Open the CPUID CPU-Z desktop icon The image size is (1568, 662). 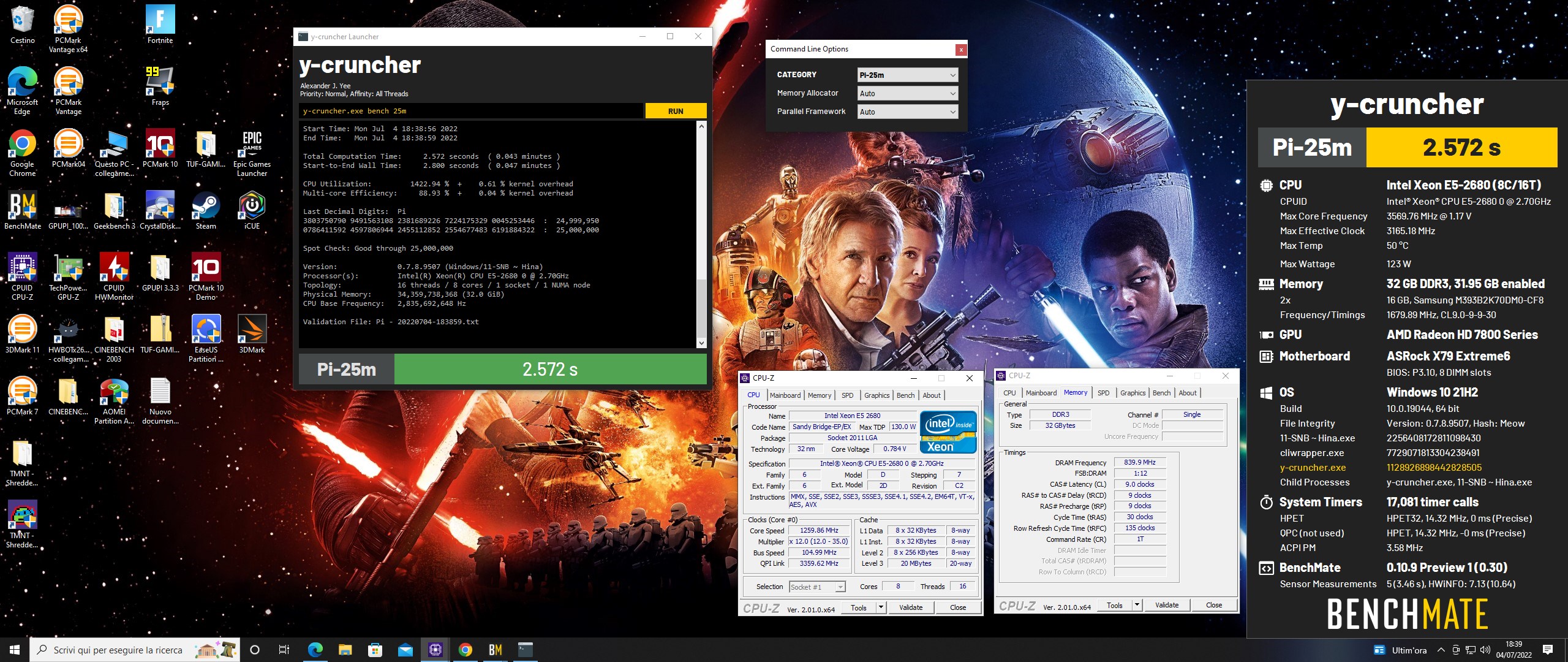[22, 276]
